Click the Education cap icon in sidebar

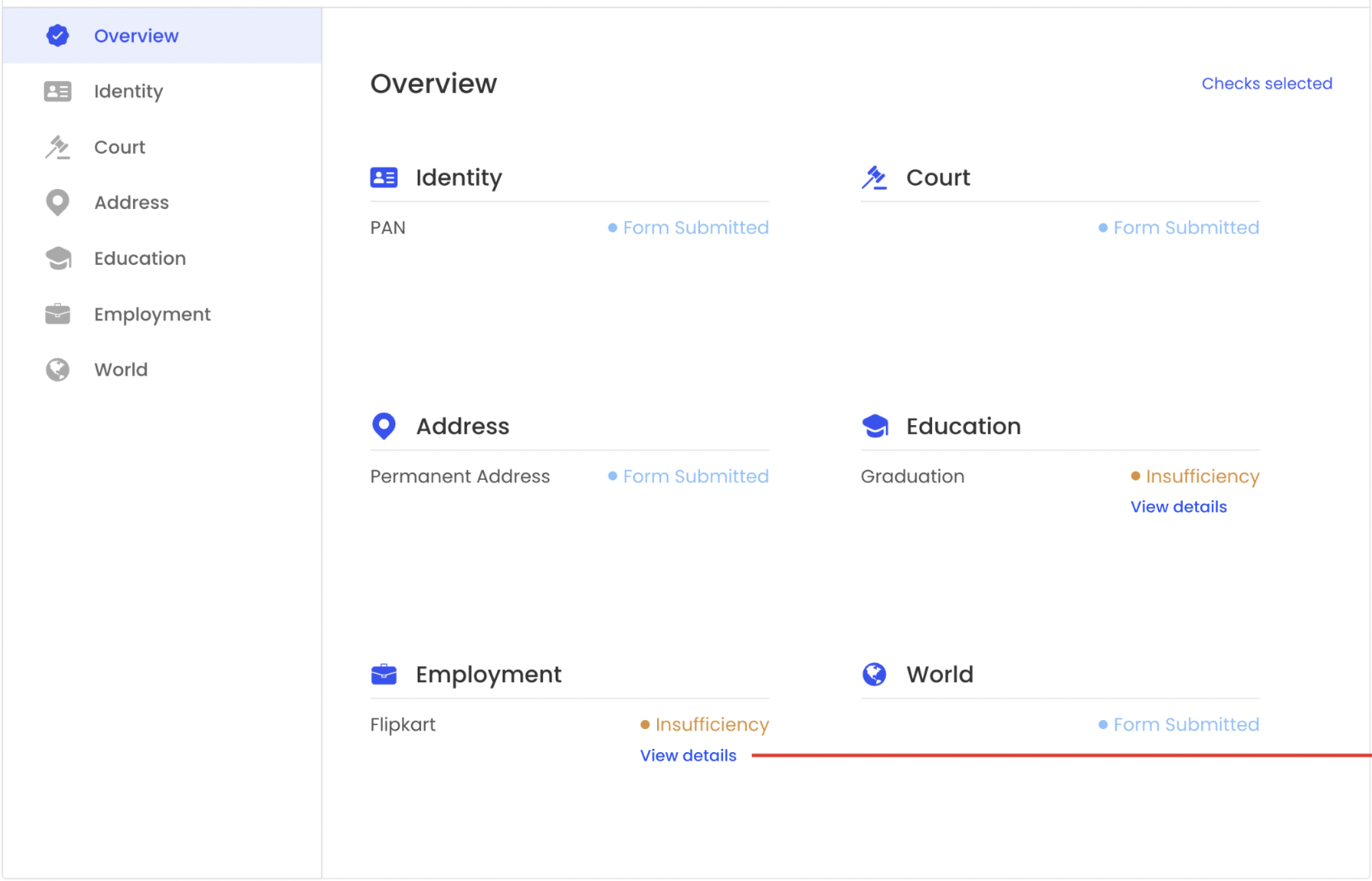pos(58,258)
